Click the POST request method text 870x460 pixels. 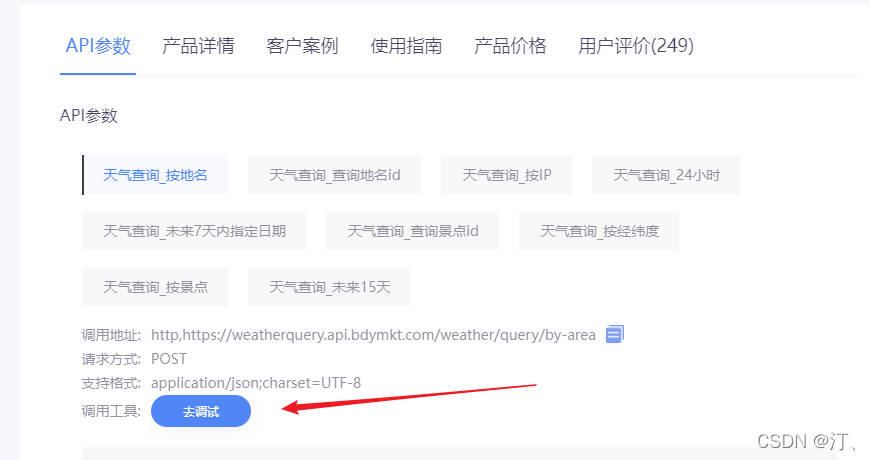click(x=169, y=359)
